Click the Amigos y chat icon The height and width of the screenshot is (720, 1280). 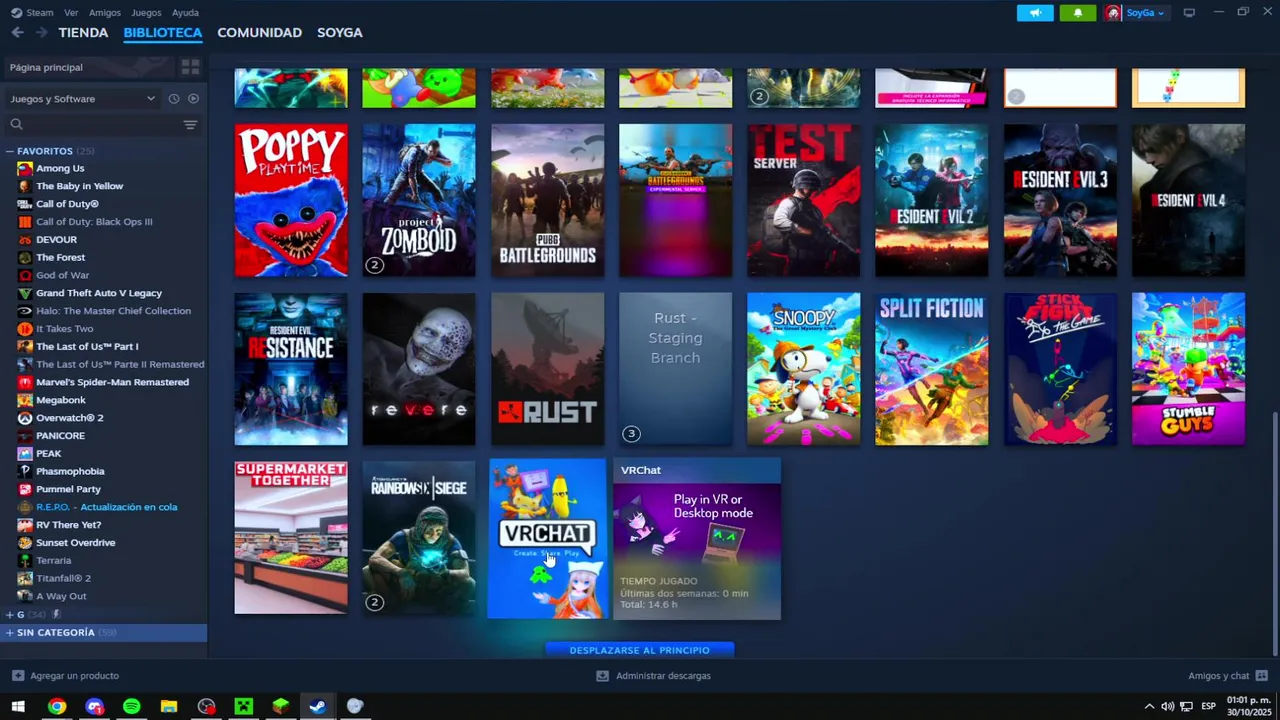[1261, 676]
